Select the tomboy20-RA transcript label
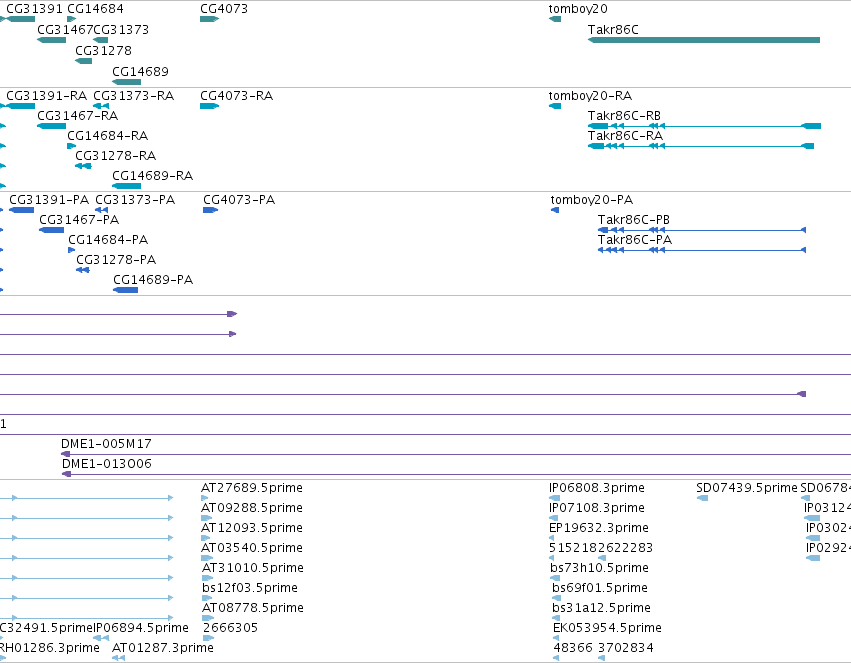This screenshot has width=851, height=663. coord(590,95)
